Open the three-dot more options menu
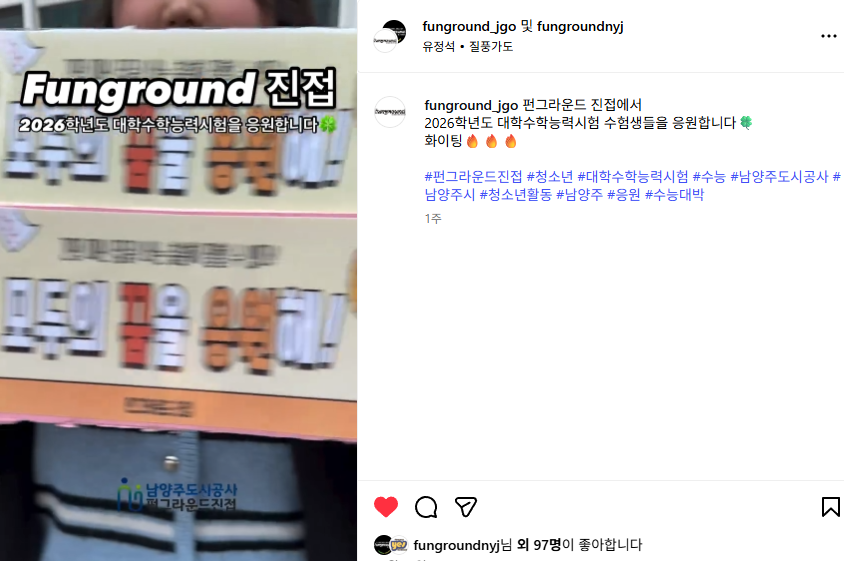Screen dimensions: 844x561 point(828,36)
